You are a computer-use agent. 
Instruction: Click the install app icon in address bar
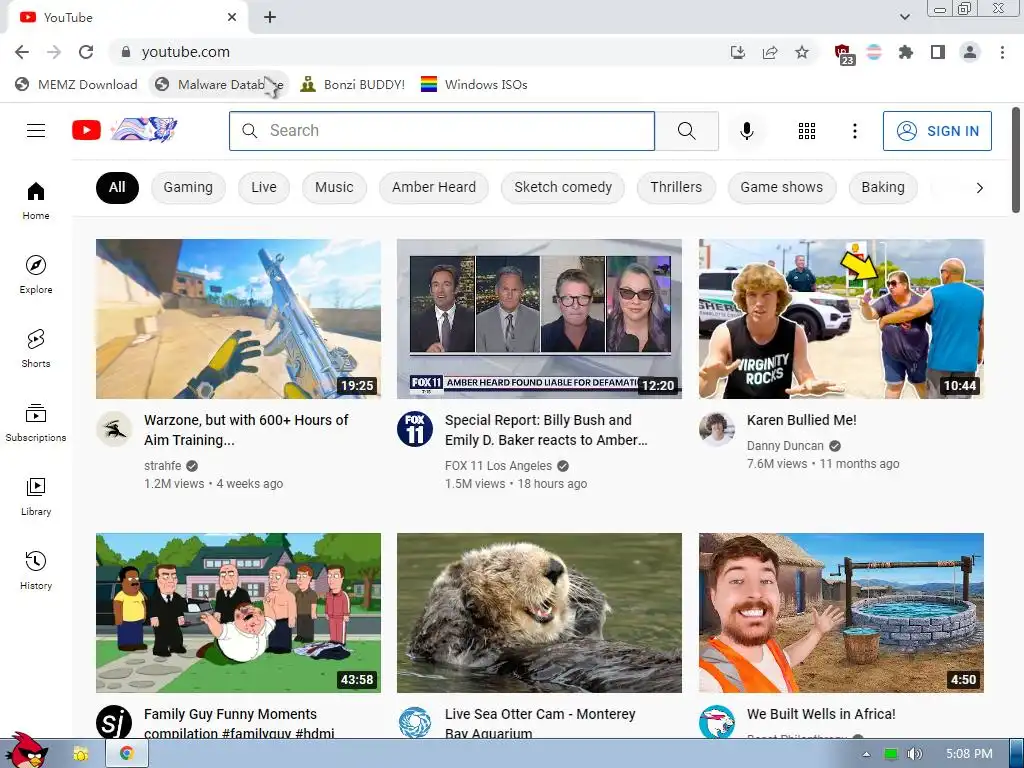click(x=738, y=52)
